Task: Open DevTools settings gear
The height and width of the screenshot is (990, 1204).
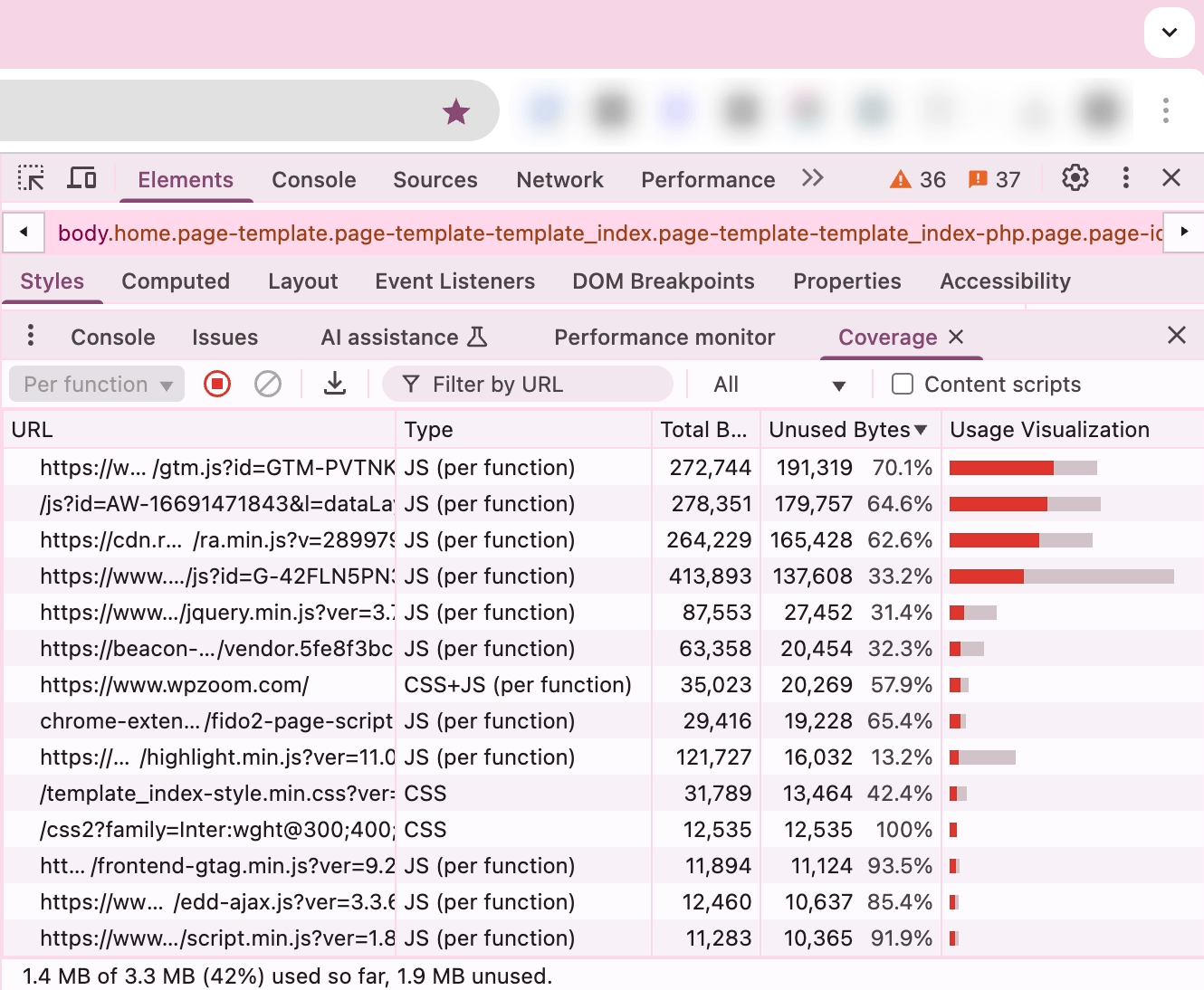Action: pyautogui.click(x=1075, y=178)
